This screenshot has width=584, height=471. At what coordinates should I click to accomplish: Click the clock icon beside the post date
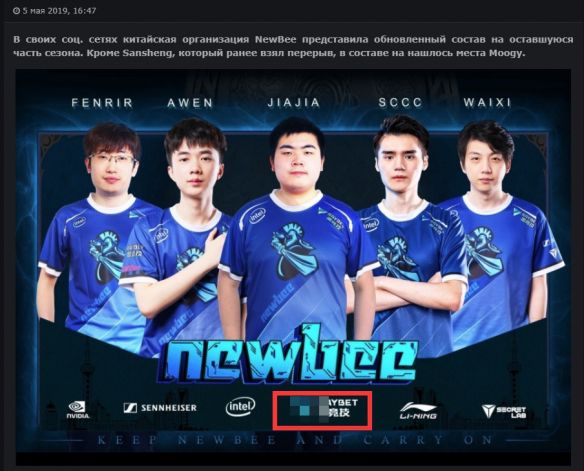[x=16, y=11]
